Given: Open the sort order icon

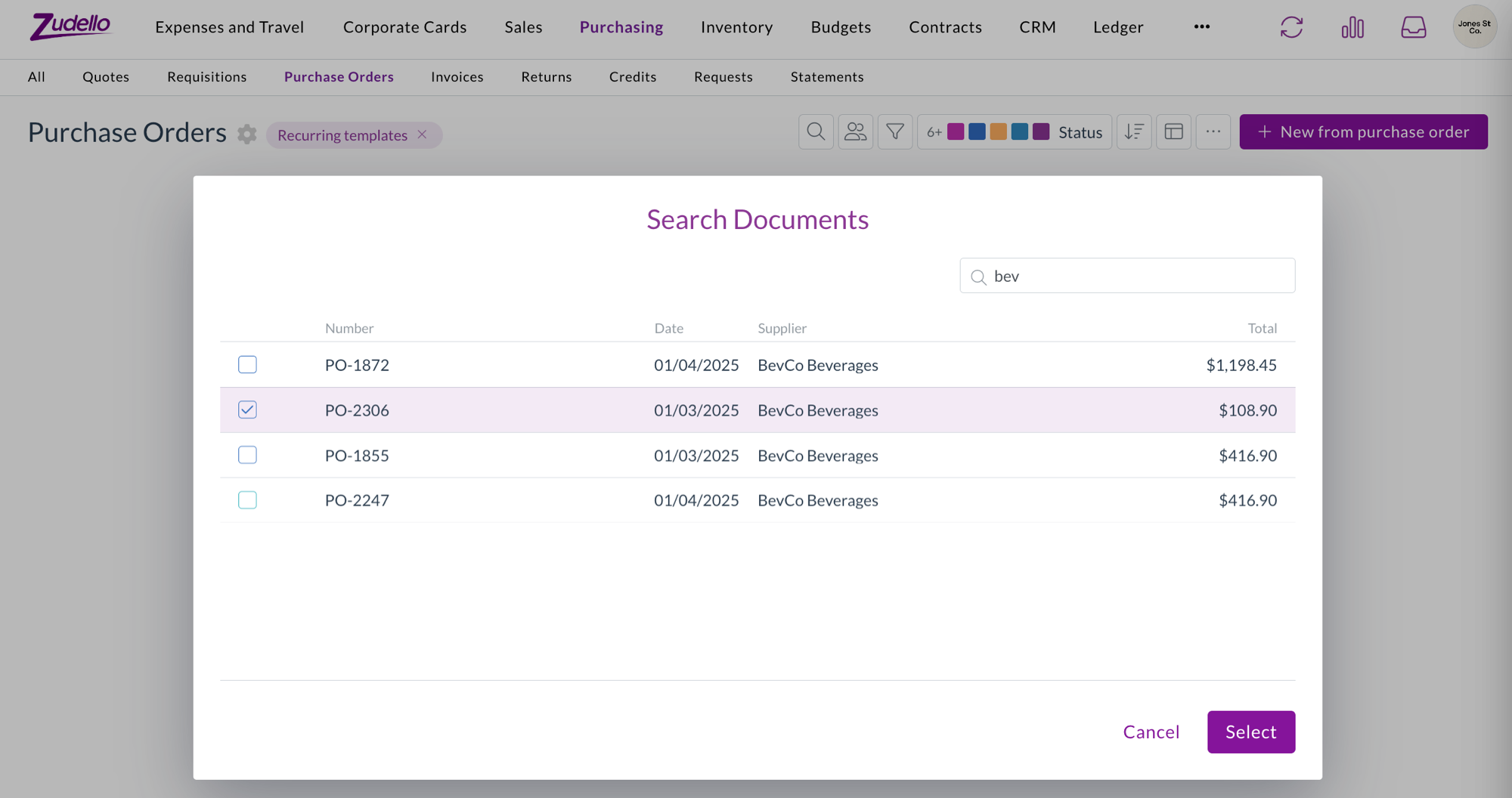Looking at the screenshot, I should (1134, 131).
